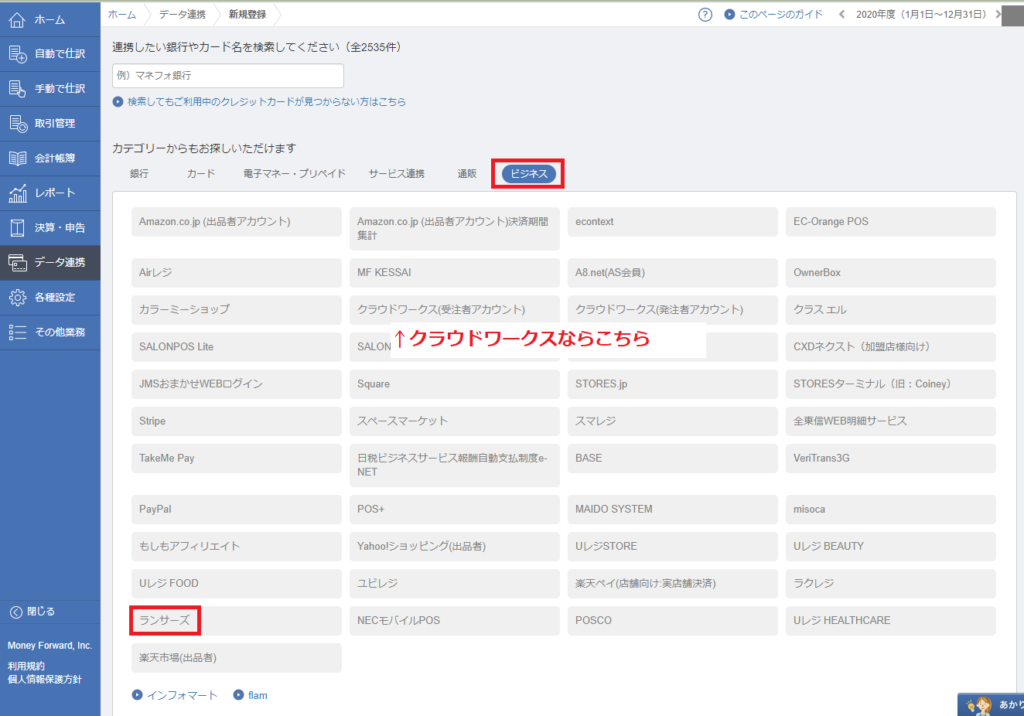Choose the 楽天ペイ(店舗向け:実店舗決済) service

pyautogui.click(x=673, y=584)
